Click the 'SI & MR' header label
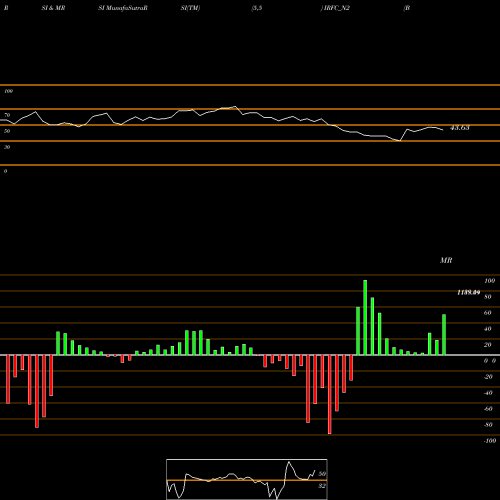The height and width of the screenshot is (500, 500). pyautogui.click(x=53, y=8)
